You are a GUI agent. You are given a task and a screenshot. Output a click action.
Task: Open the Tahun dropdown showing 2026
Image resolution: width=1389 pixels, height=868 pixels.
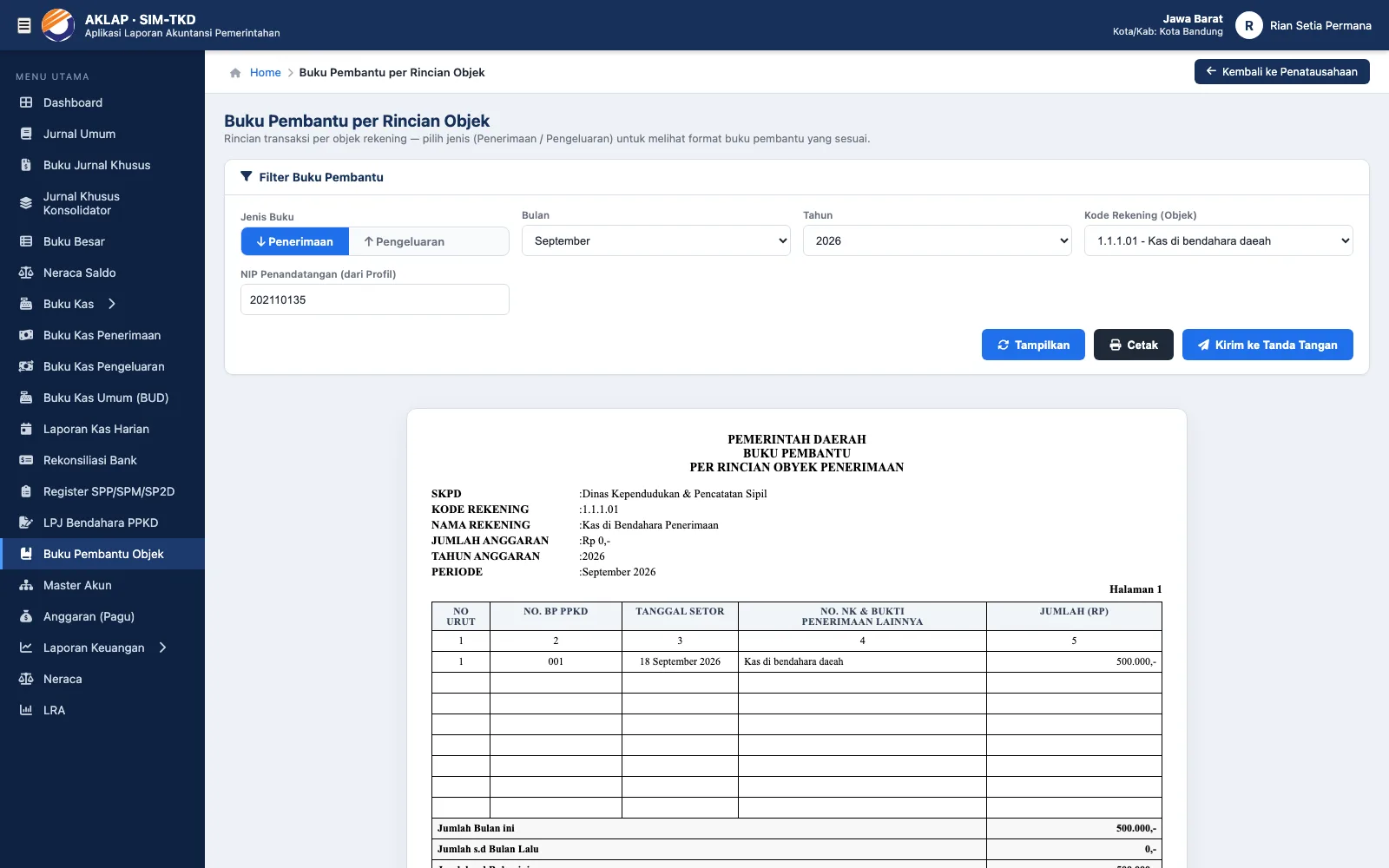click(x=938, y=240)
